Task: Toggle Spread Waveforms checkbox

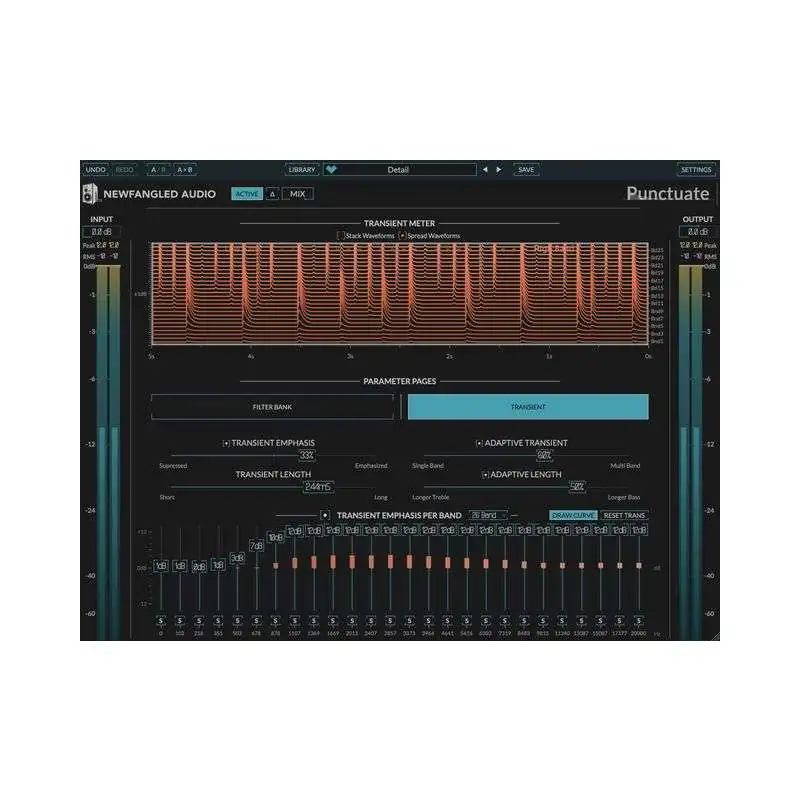Action: (402, 236)
